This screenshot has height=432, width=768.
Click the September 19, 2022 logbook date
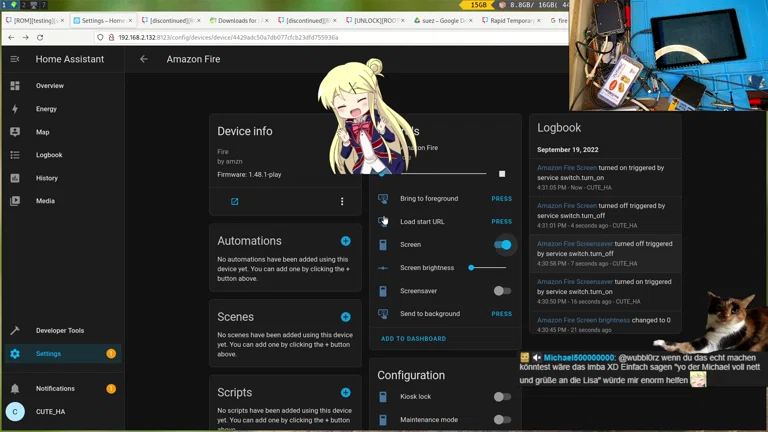[x=568, y=149]
